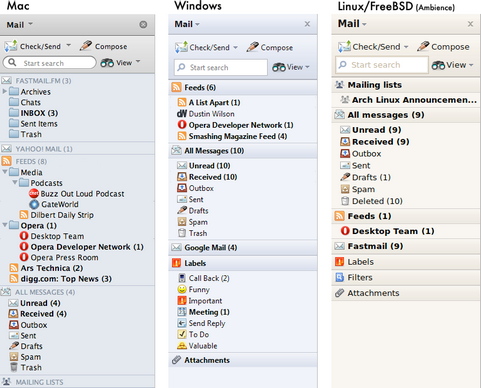The height and width of the screenshot is (388, 481).
Task: Click A List Apart RSS icon
Action: 182,102
